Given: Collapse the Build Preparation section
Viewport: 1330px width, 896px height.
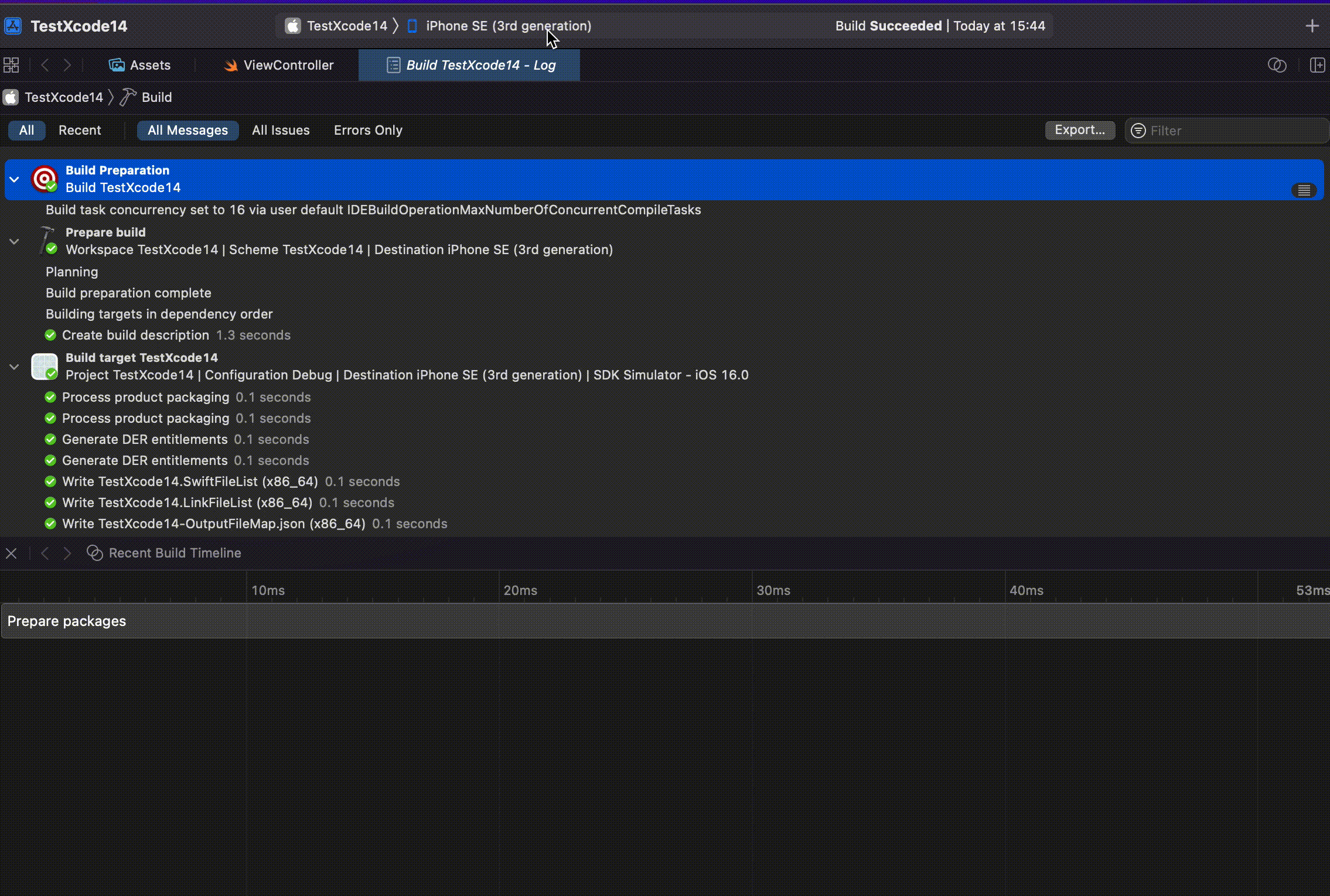Looking at the screenshot, I should 15,179.
